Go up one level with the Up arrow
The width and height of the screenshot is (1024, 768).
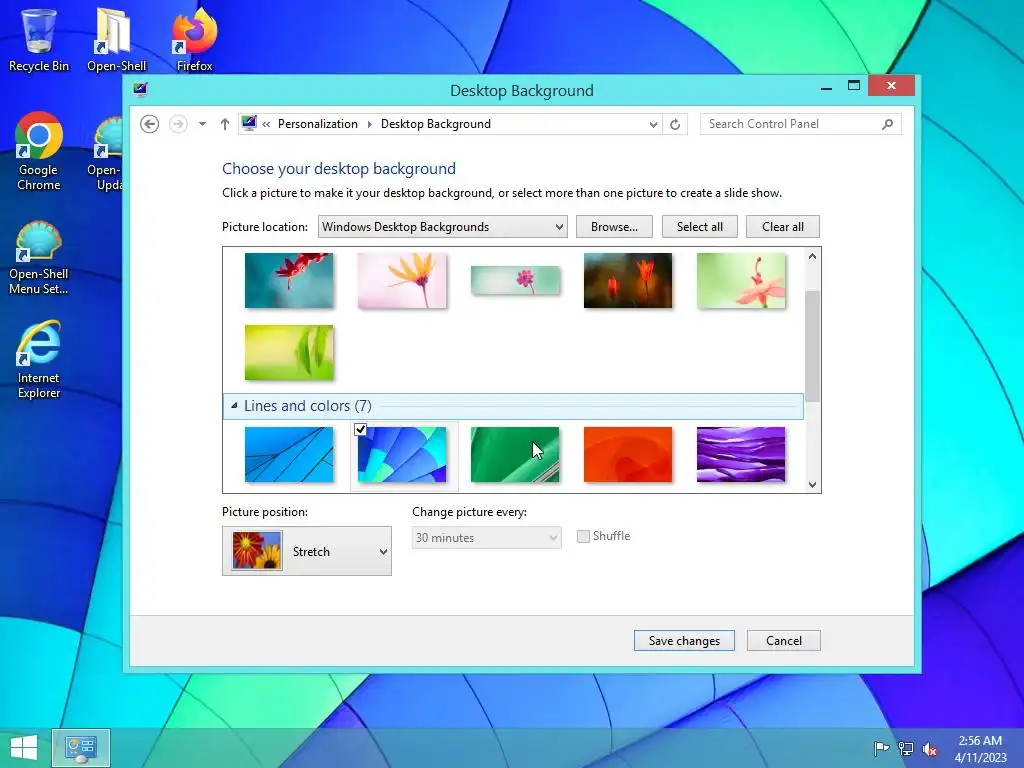[225, 124]
